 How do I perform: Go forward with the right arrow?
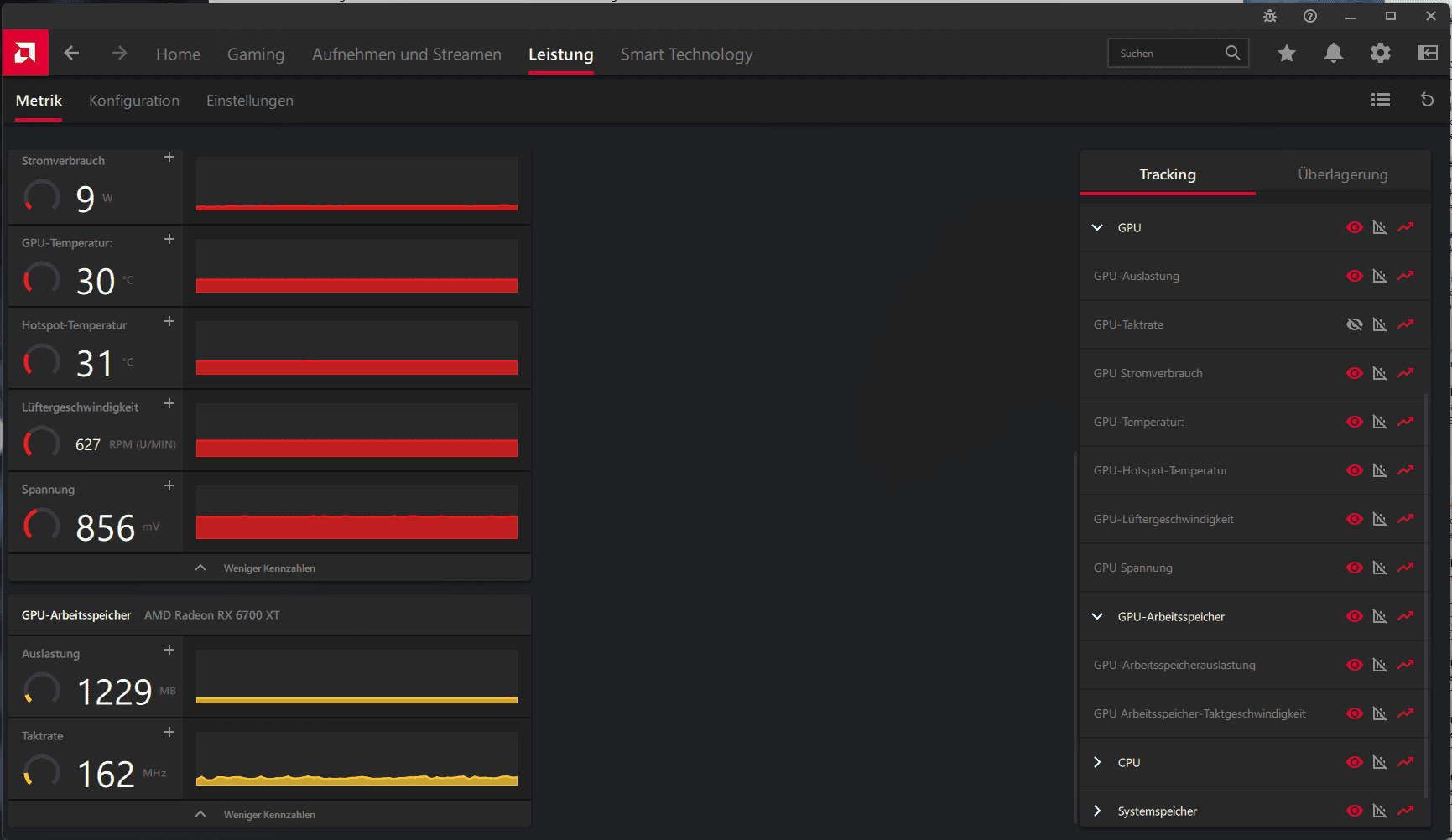click(x=119, y=54)
